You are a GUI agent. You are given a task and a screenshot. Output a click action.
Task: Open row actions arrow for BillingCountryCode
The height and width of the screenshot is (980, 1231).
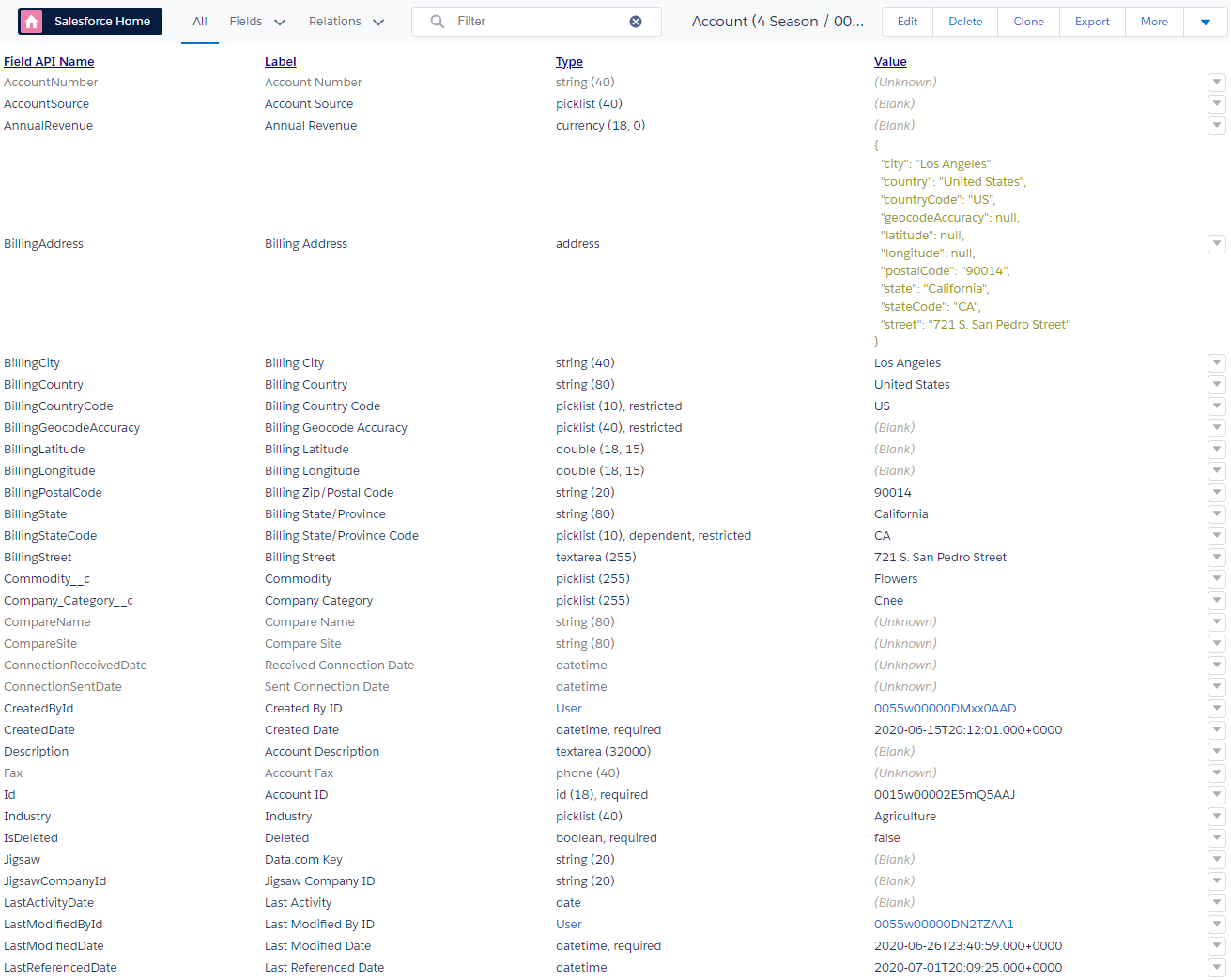(x=1217, y=406)
